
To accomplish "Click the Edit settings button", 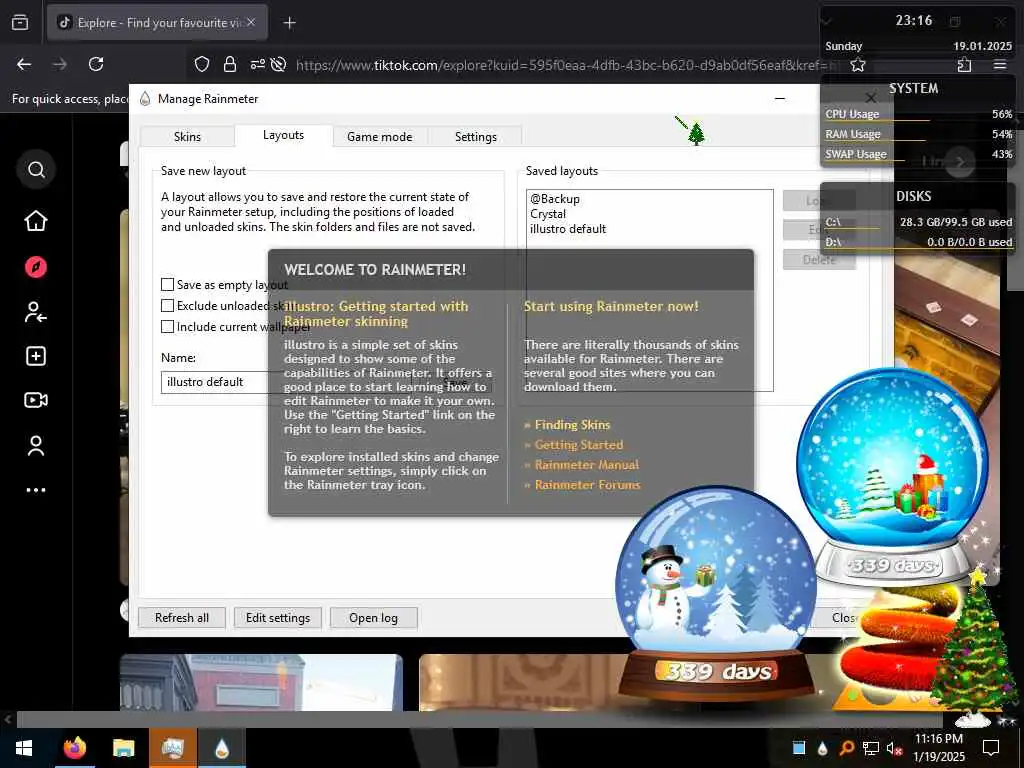I will (278, 618).
